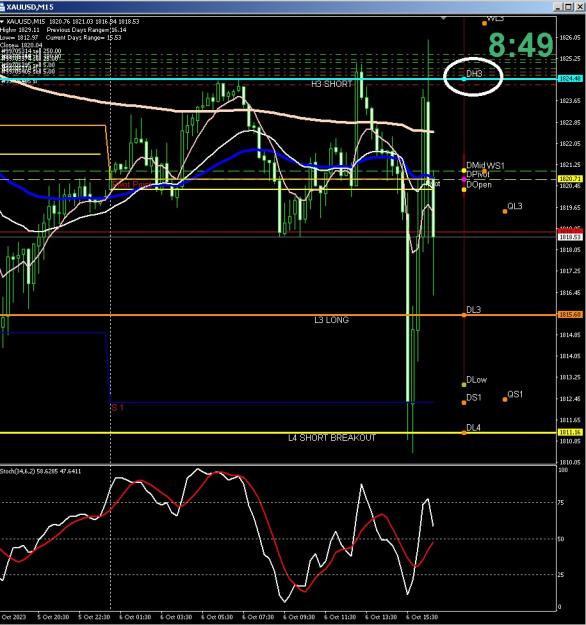Click the 1822.05 price scale value
Screen dimensions: 586x625
(570, 143)
